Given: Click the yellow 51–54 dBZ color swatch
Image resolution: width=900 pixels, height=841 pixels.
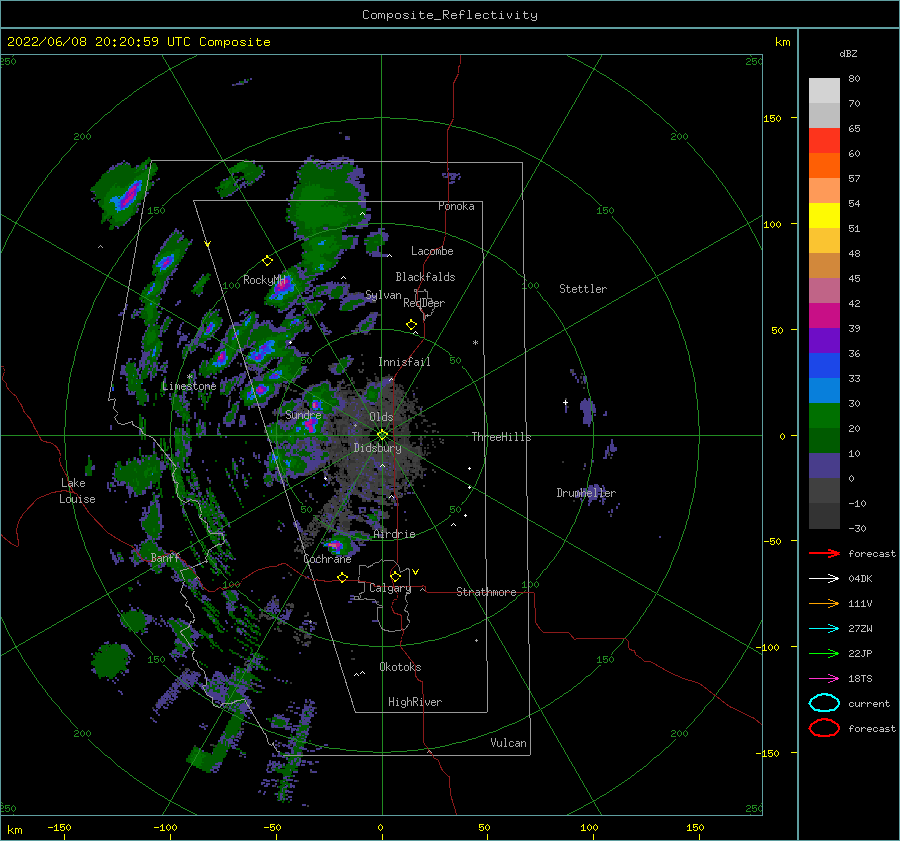Looking at the screenshot, I should click(824, 216).
